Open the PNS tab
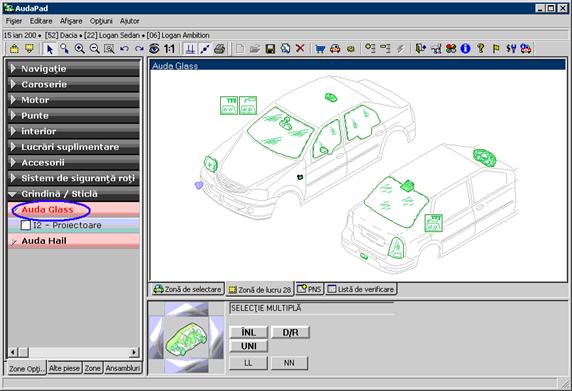 [309, 289]
